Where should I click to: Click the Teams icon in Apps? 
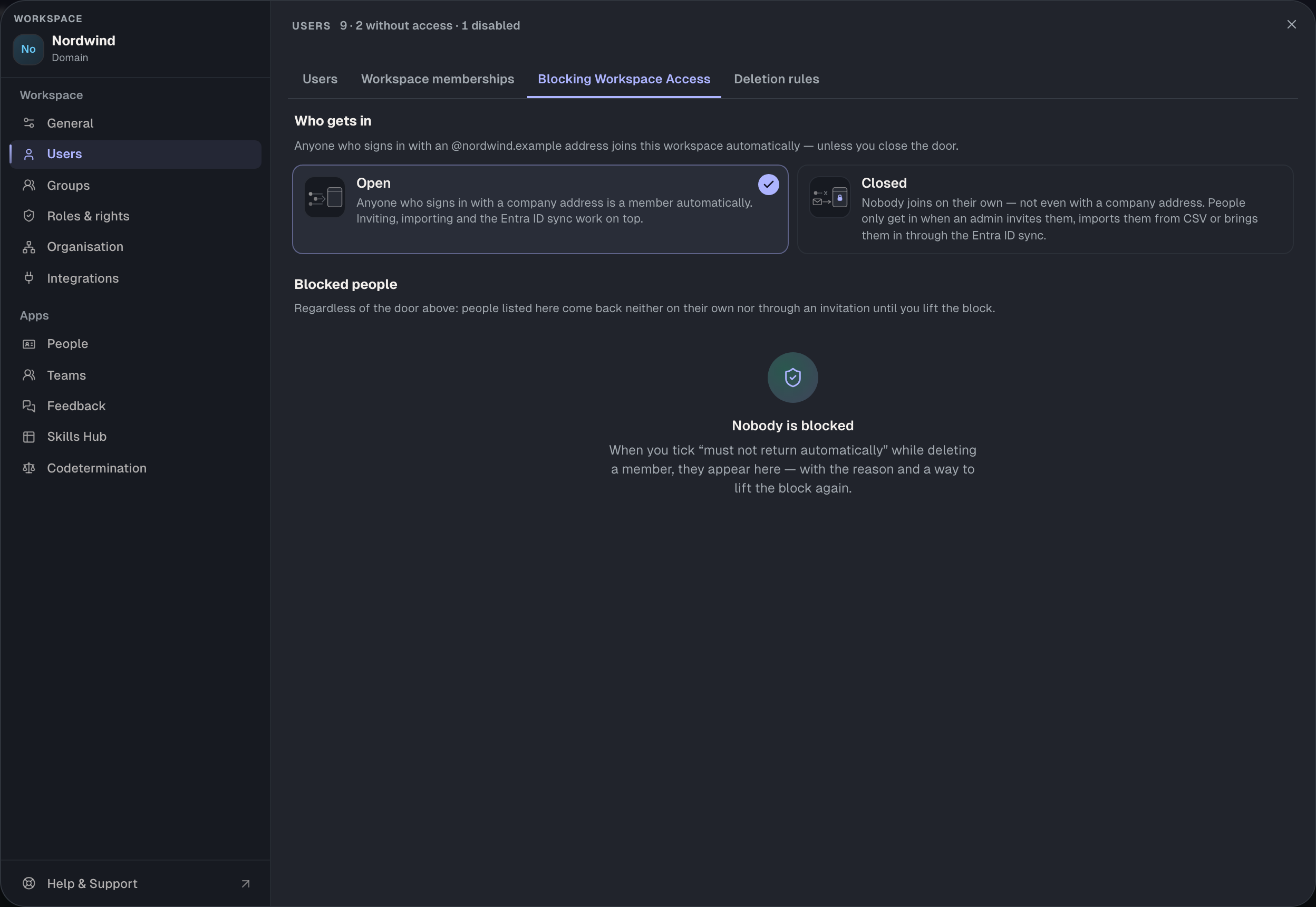tap(29, 375)
